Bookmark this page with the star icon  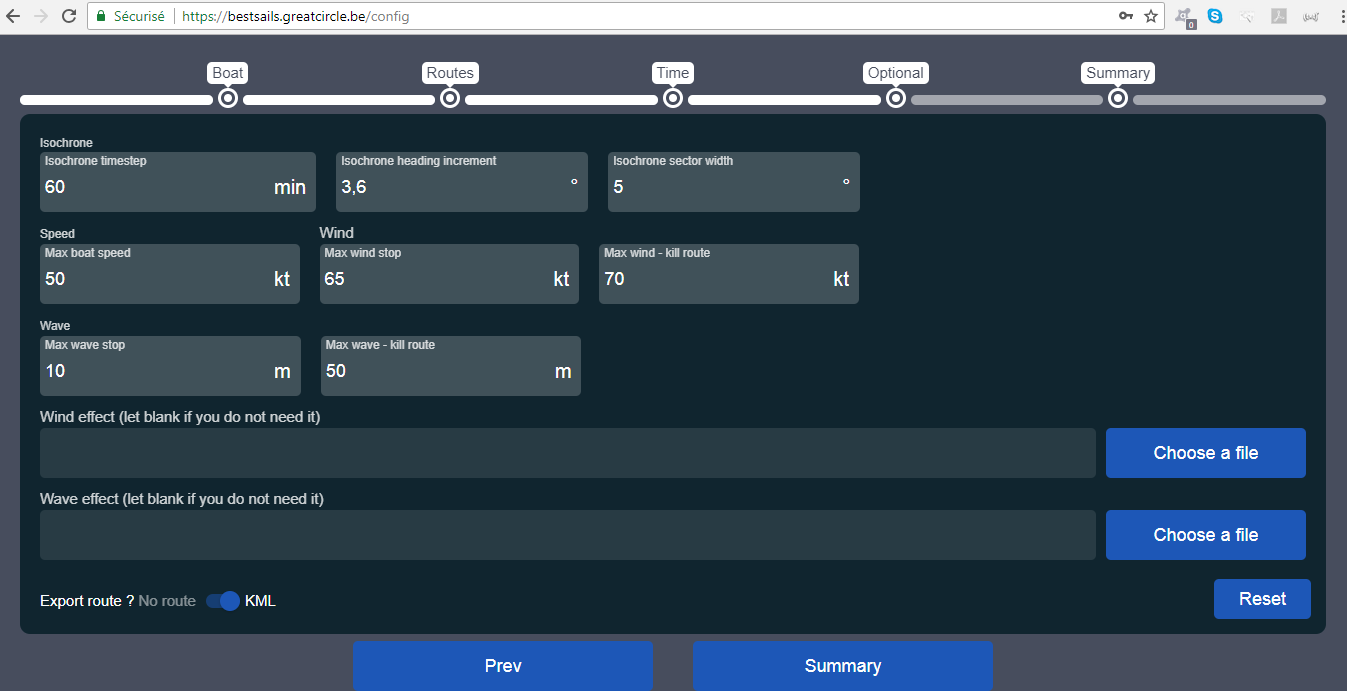[1151, 16]
